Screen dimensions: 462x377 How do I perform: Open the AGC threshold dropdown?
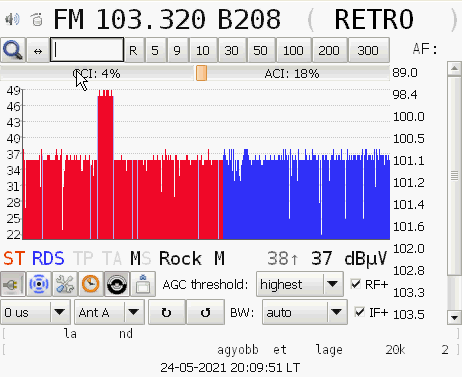[300, 284]
